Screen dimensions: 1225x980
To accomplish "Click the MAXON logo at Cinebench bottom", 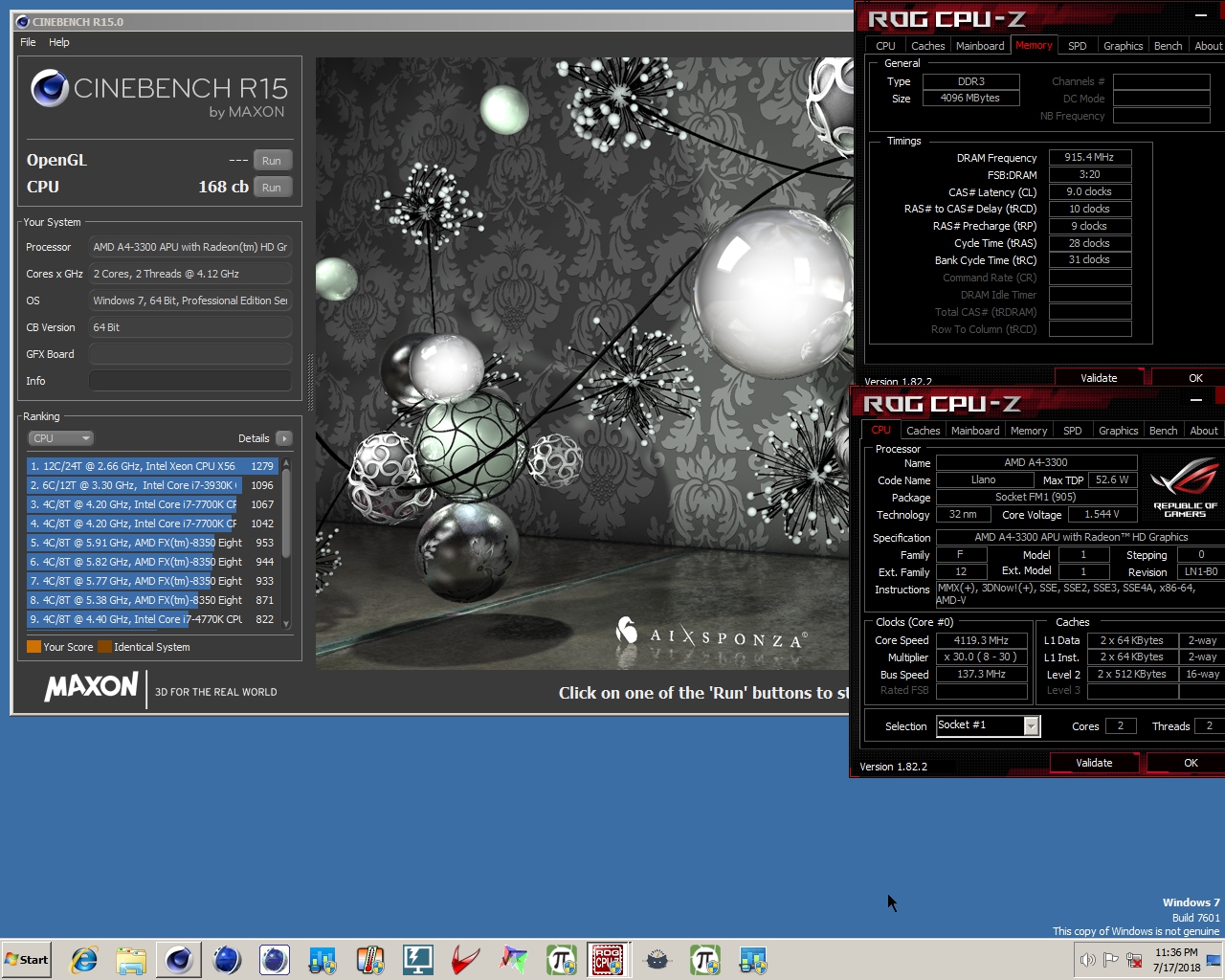I will [x=92, y=687].
